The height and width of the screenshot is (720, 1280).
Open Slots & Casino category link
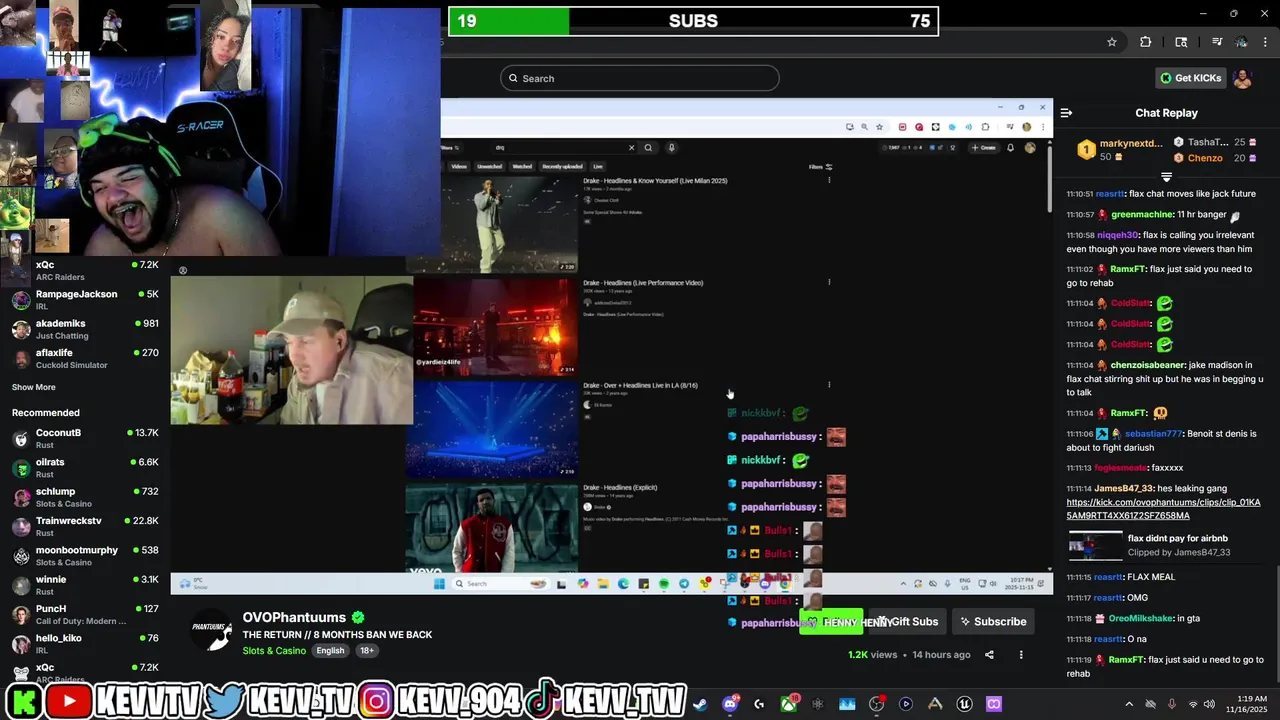coord(274,651)
